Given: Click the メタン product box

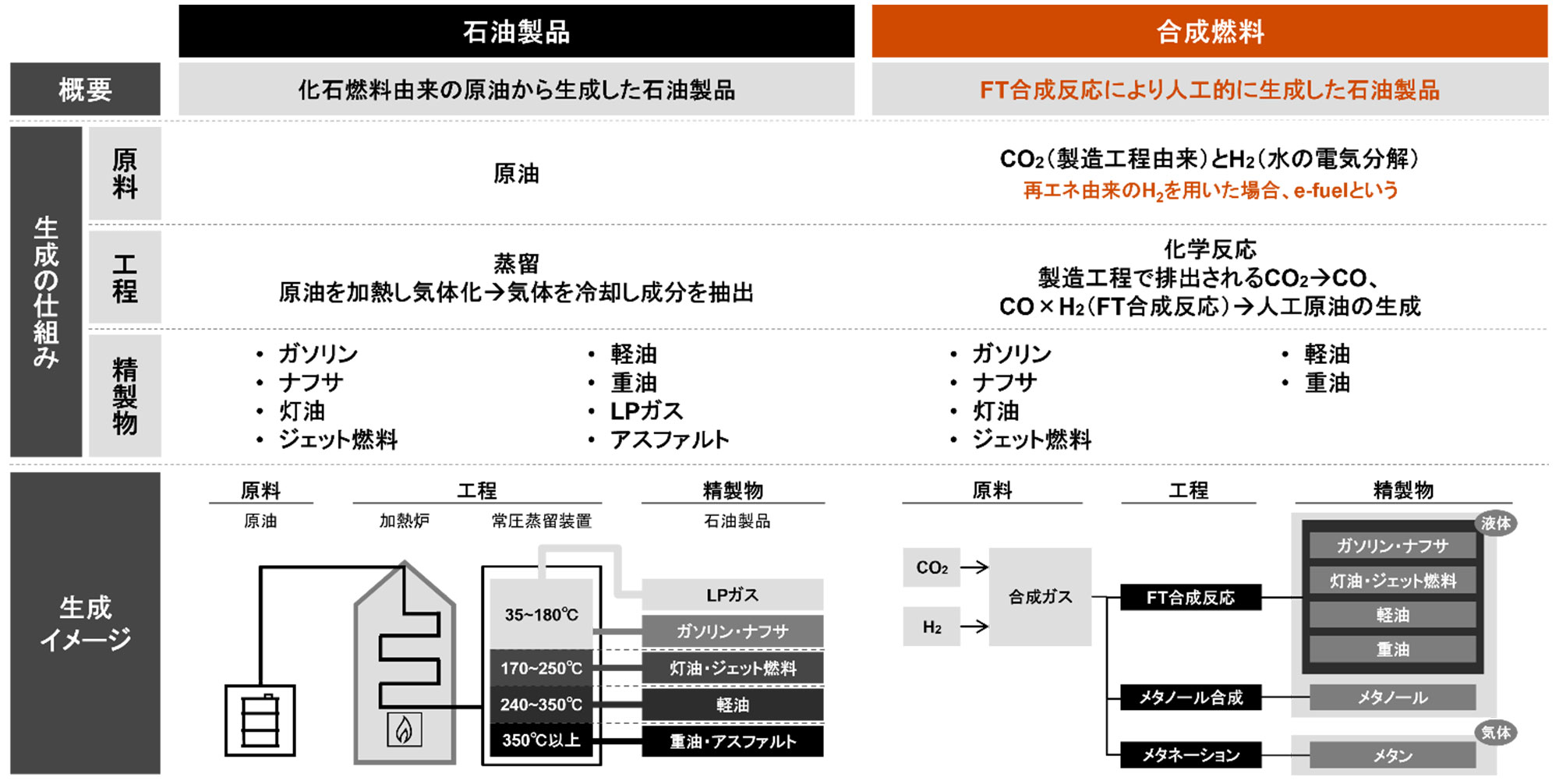Looking at the screenshot, I should [1392, 755].
